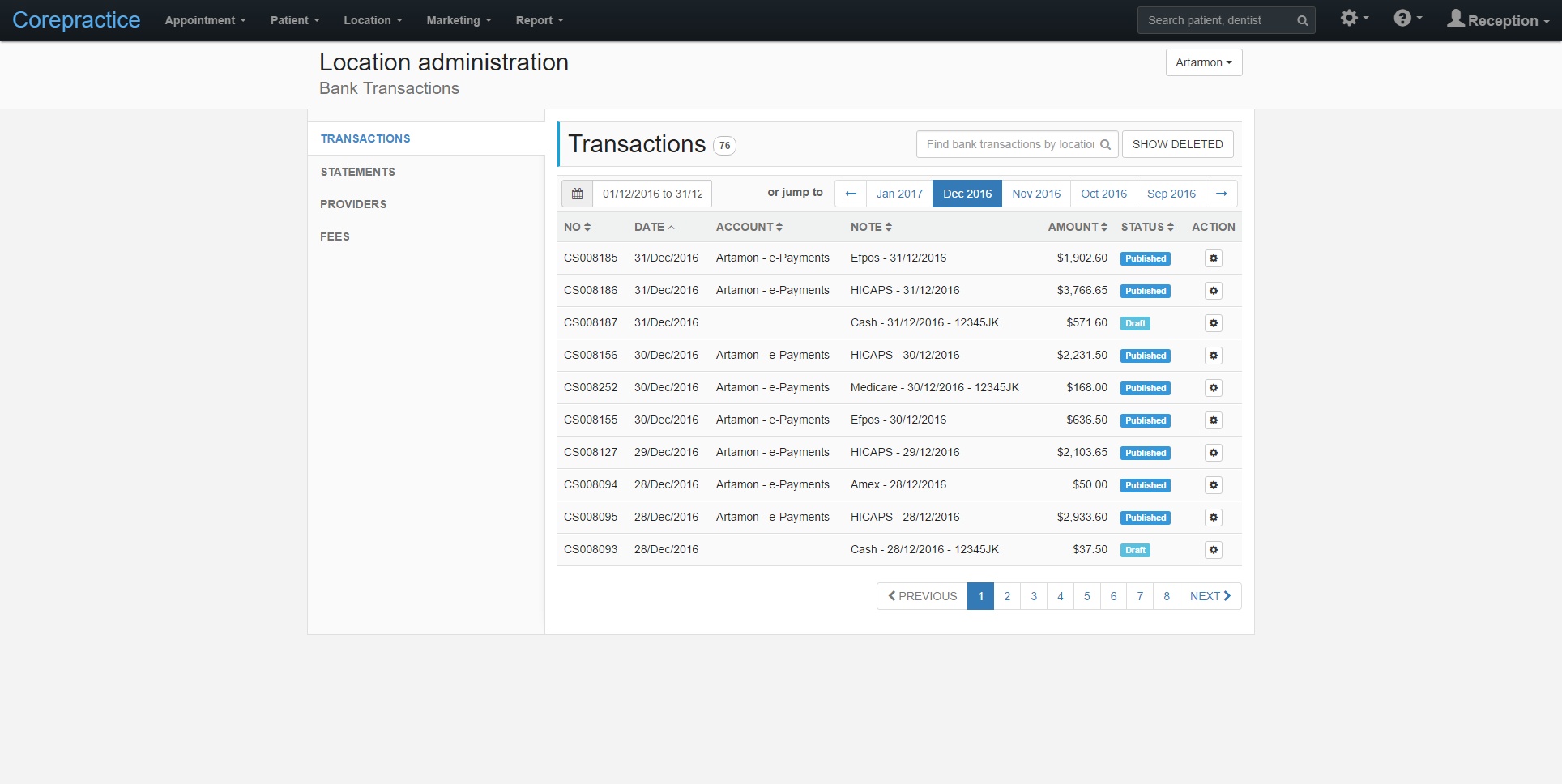Viewport: 1562px width, 784px height.
Task: Click the SHOW DELETED button
Action: 1177,144
